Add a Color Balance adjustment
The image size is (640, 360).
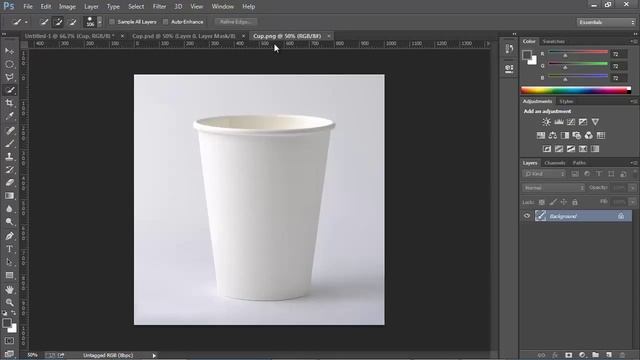coord(553,135)
